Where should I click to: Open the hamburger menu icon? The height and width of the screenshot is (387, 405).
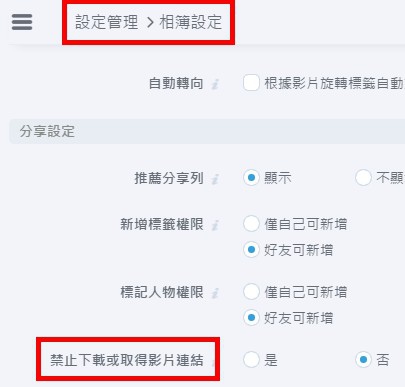tap(22, 22)
